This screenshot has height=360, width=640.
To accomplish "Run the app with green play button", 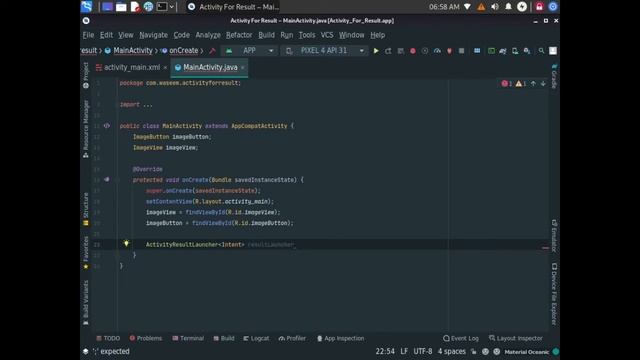I will 376,51.
